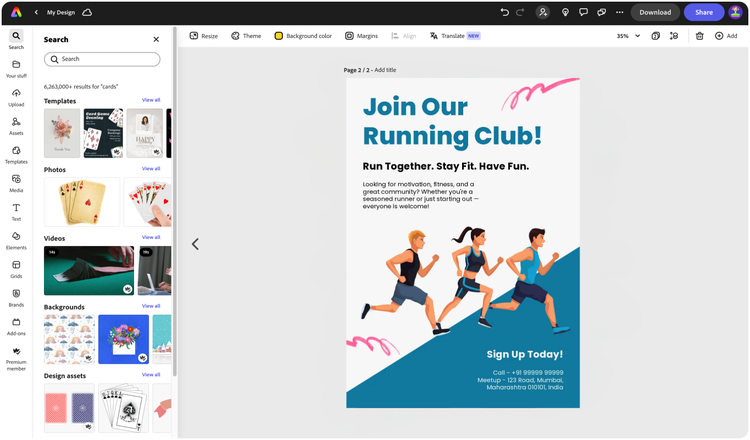The image size is (750, 440).
Task: Open the Assets panel
Action: click(16, 126)
